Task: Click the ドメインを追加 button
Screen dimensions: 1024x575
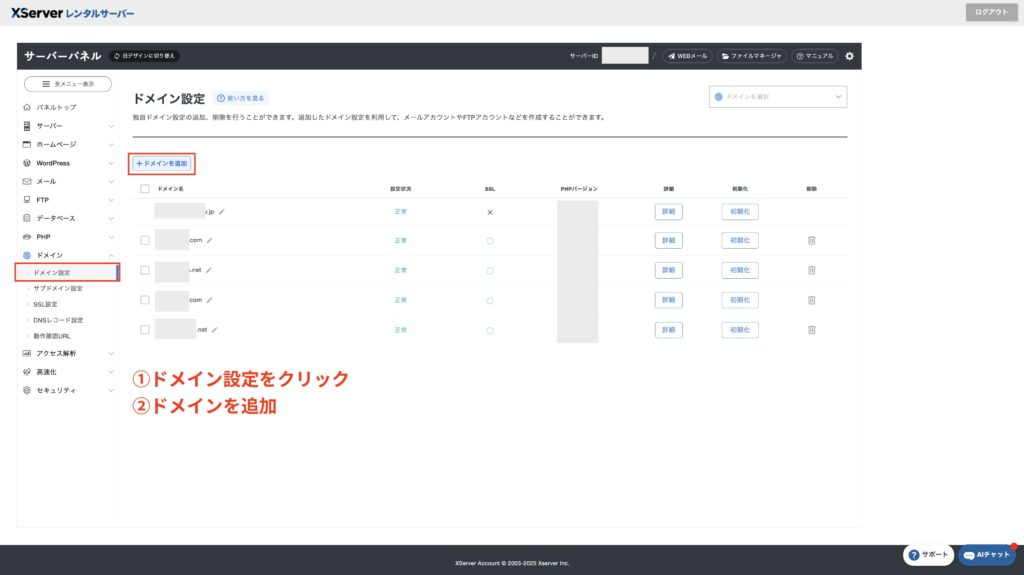Action: (162, 163)
